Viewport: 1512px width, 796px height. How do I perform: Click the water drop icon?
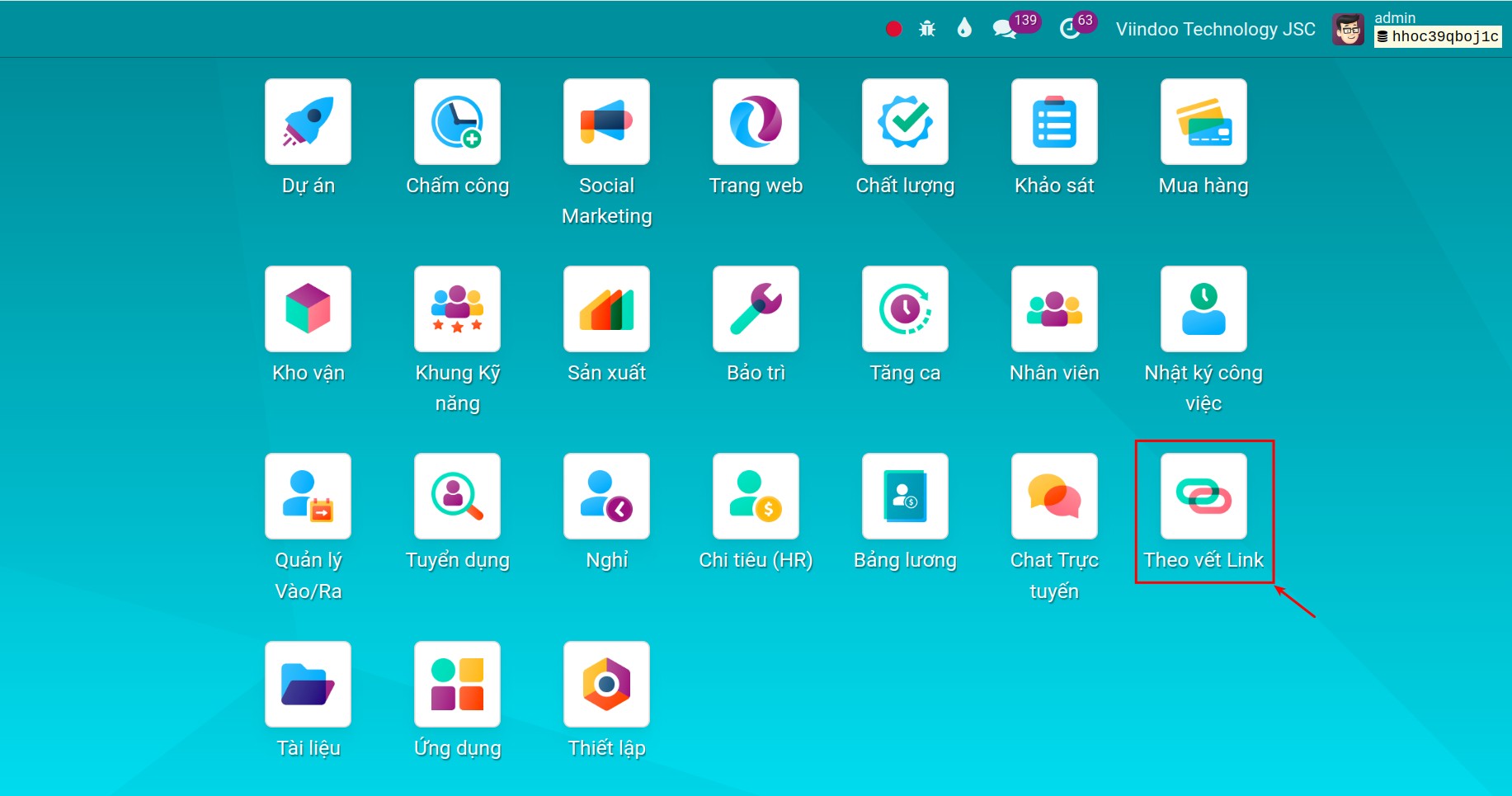(964, 28)
